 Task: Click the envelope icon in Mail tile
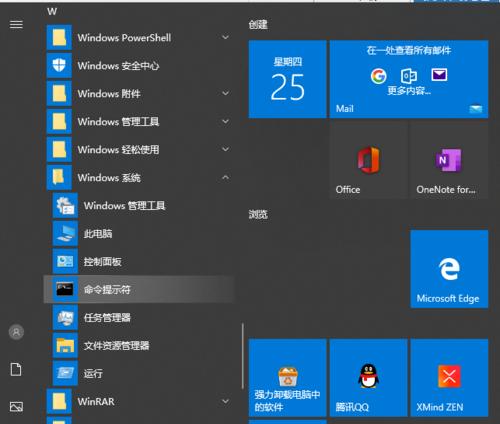tap(439, 75)
